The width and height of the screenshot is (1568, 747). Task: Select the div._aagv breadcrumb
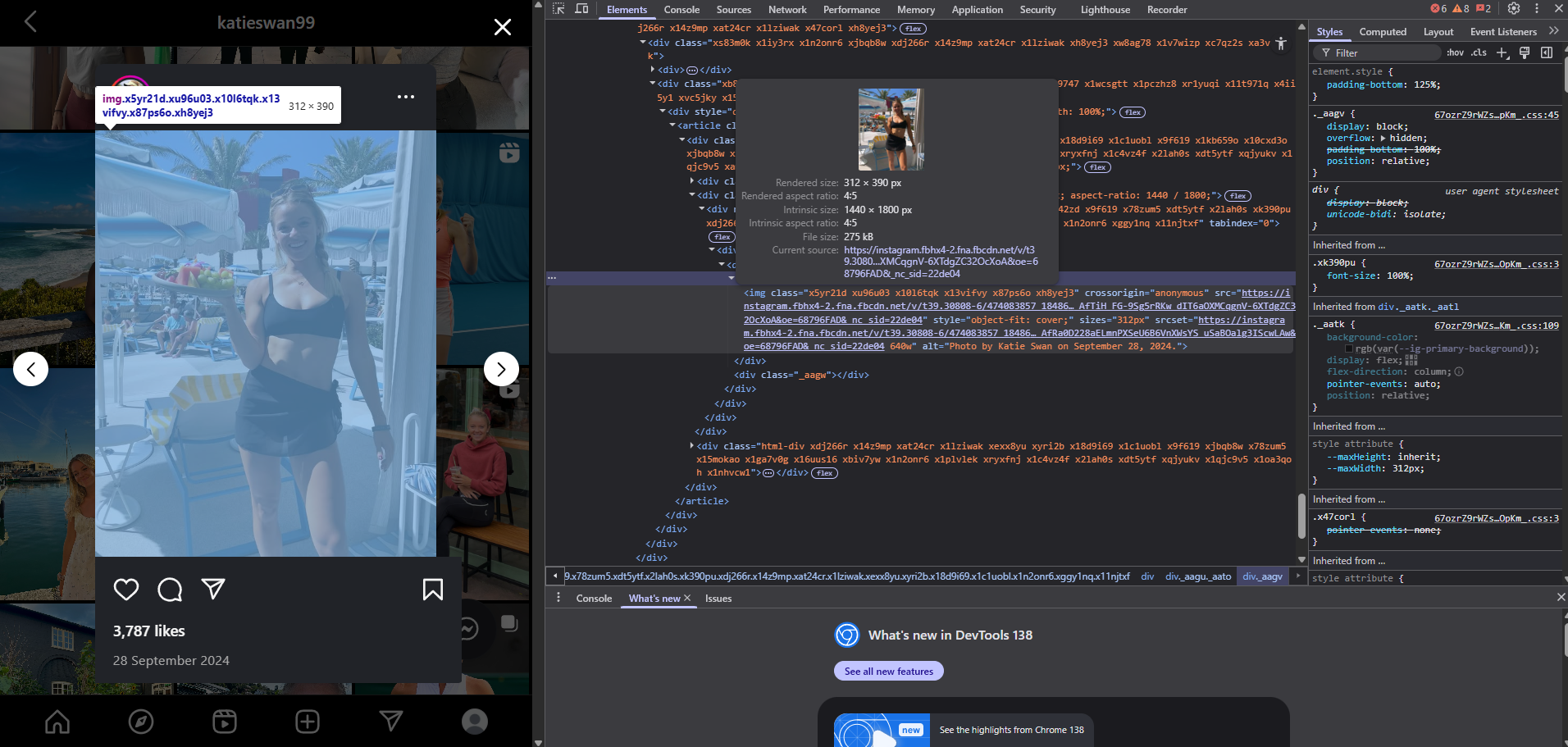1262,576
